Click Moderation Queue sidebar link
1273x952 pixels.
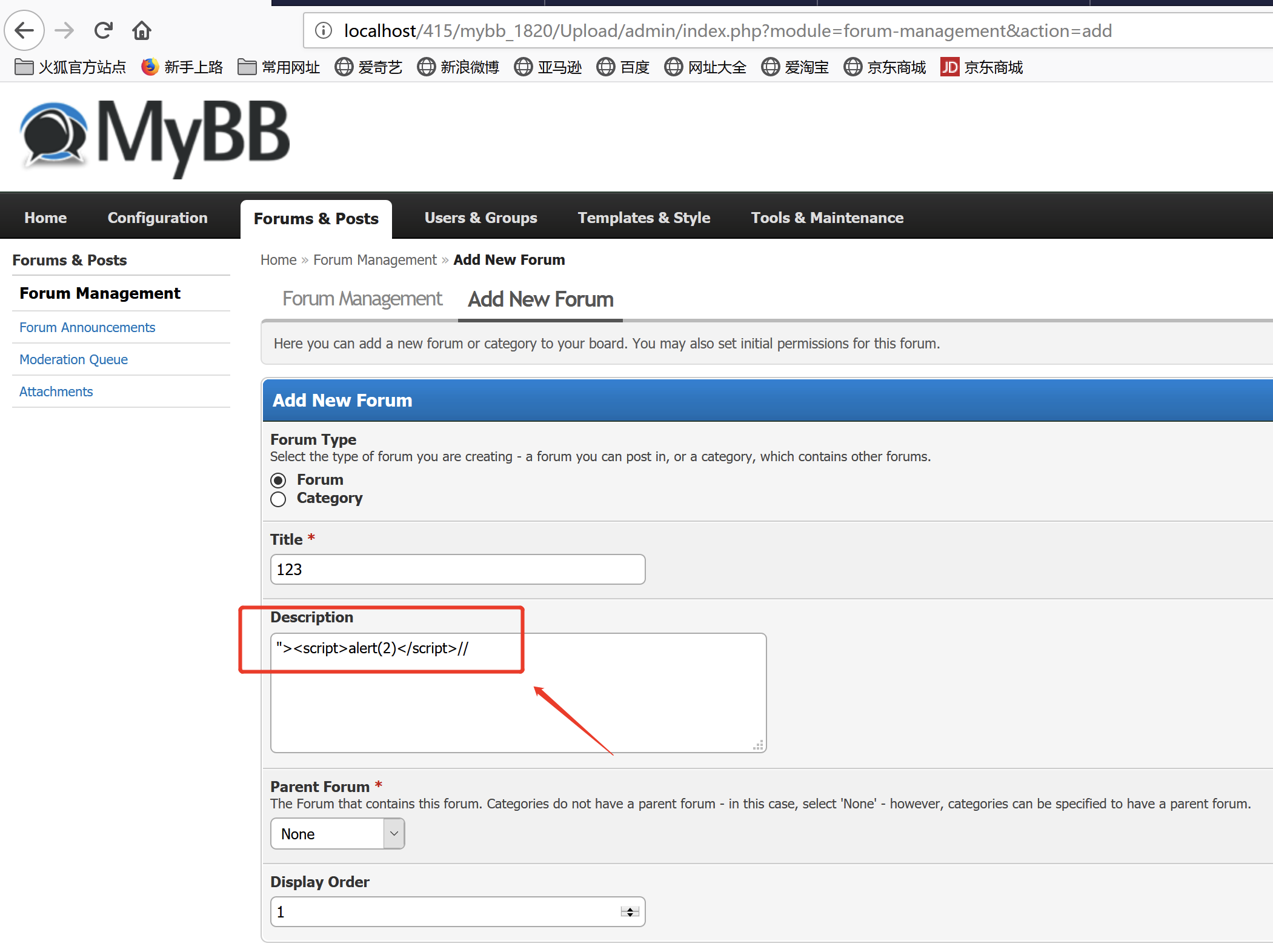pyautogui.click(x=73, y=359)
